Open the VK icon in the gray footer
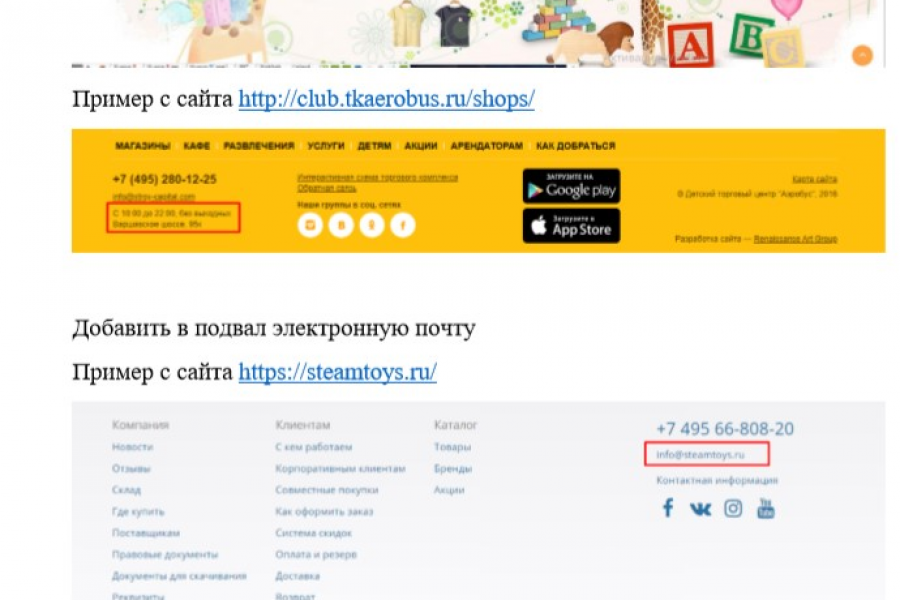The height and width of the screenshot is (600, 900). [x=700, y=509]
